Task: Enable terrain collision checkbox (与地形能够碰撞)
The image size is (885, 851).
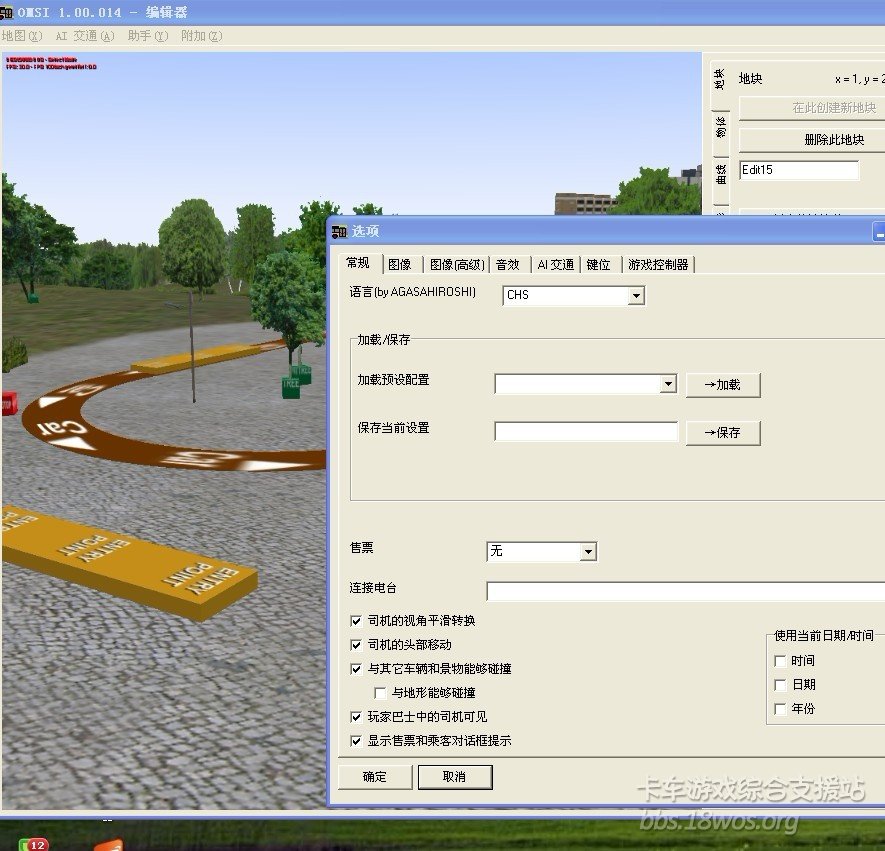Action: pyautogui.click(x=380, y=693)
